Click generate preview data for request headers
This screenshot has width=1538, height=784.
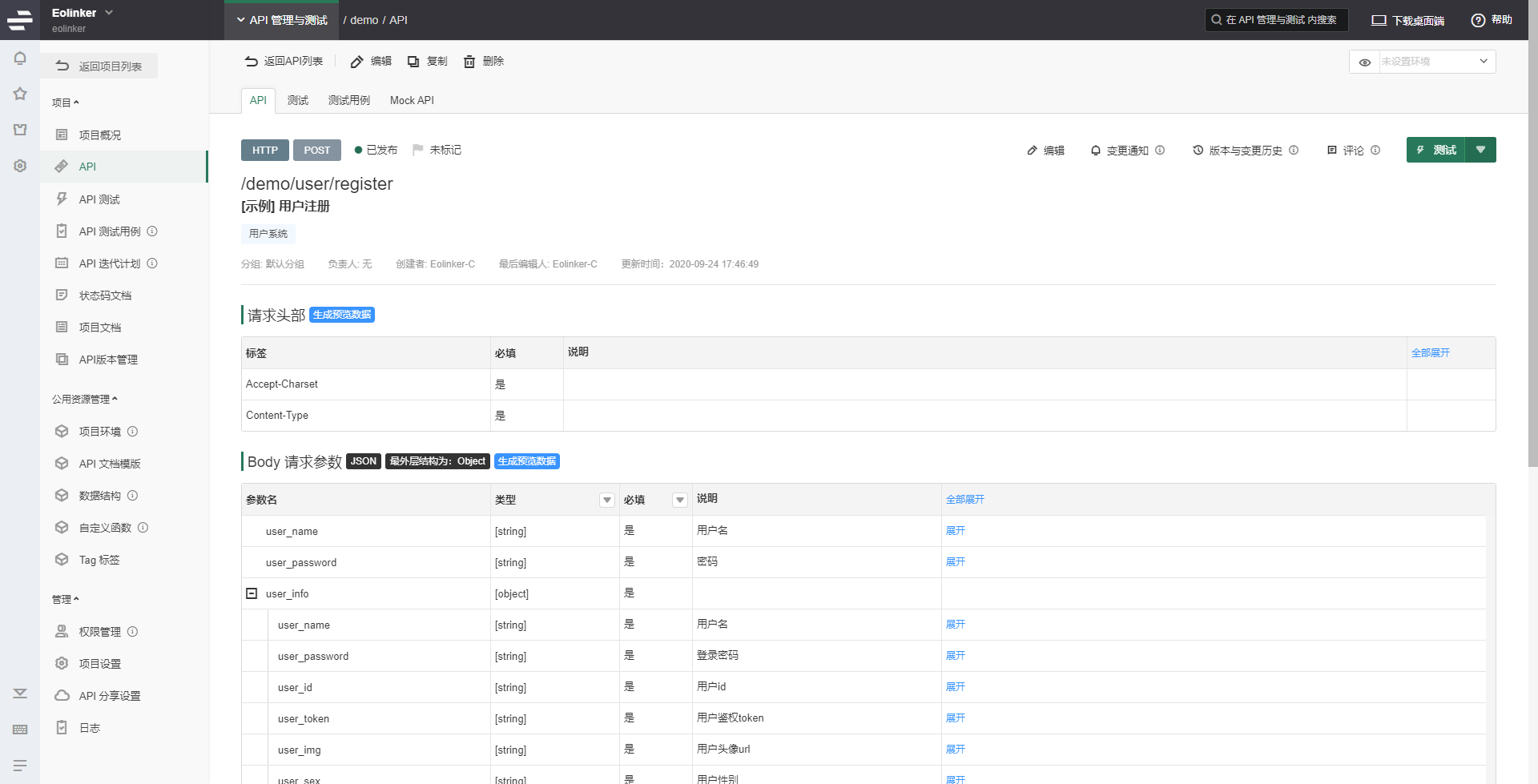click(342, 315)
